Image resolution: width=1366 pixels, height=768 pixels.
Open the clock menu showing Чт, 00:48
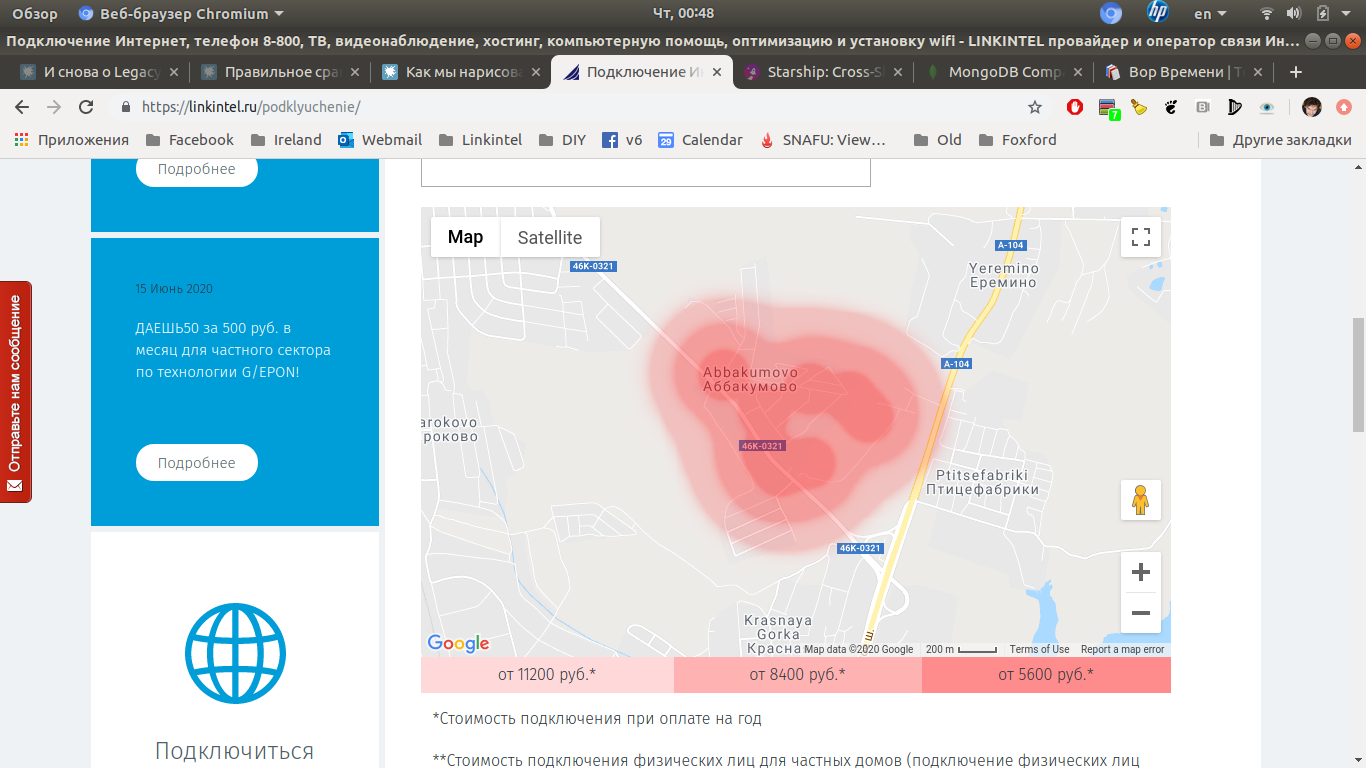(683, 13)
